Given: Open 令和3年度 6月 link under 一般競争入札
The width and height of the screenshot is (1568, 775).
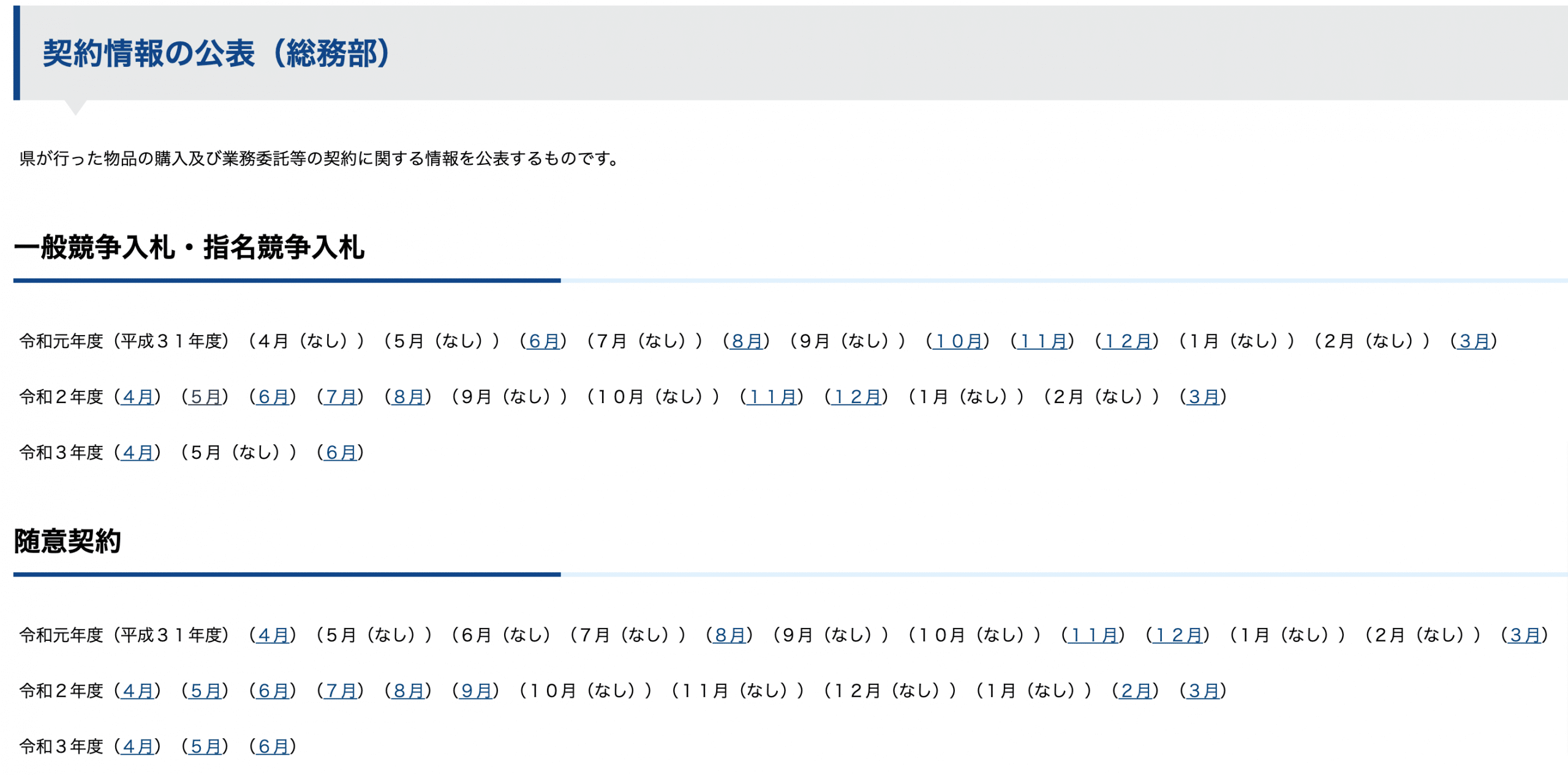Looking at the screenshot, I should 341,453.
